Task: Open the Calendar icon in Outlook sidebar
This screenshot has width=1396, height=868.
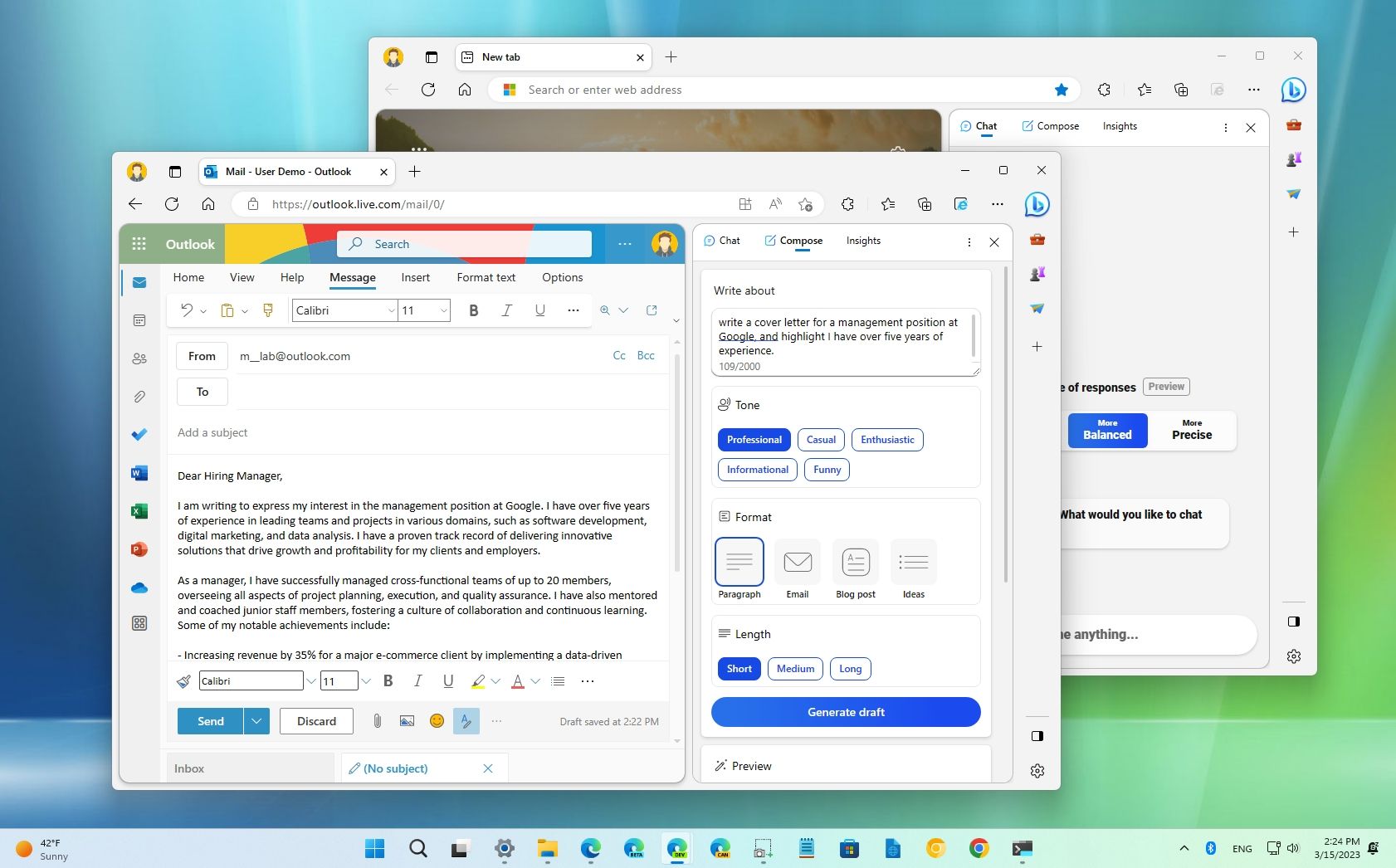Action: [x=139, y=320]
